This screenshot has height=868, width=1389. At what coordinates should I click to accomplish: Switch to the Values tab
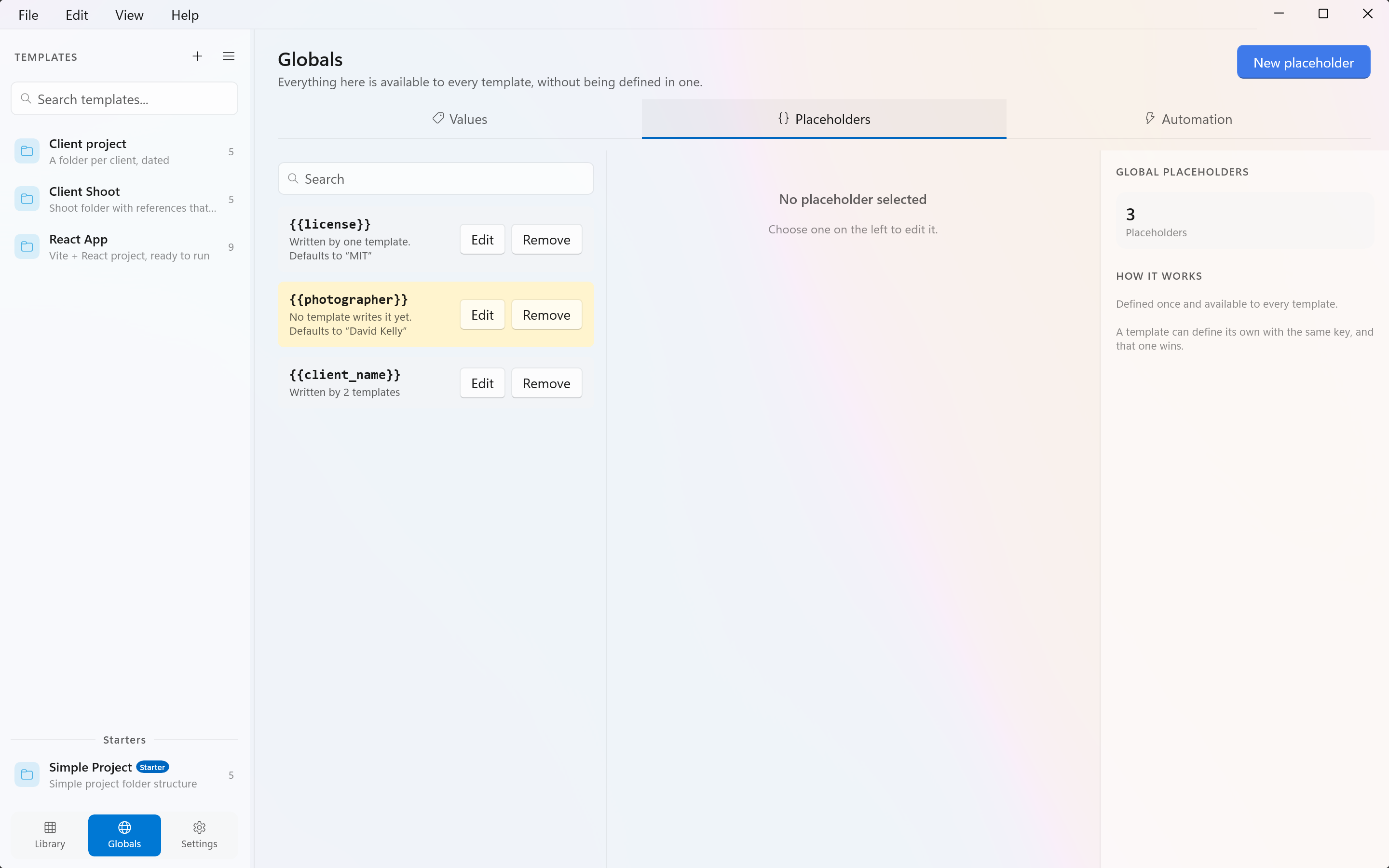click(460, 119)
